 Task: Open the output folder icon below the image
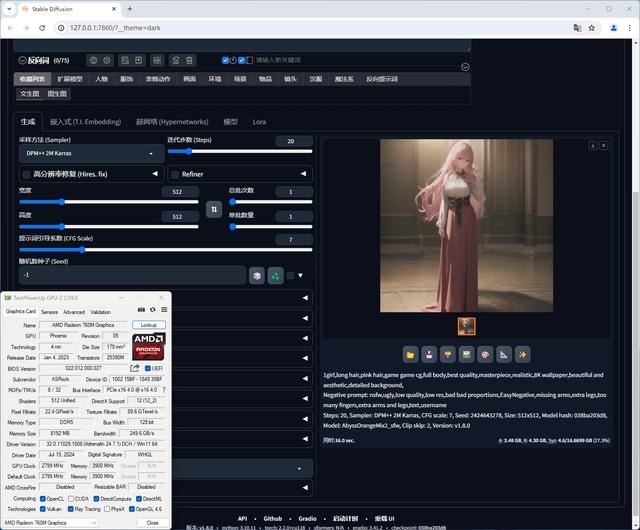[x=410, y=354]
